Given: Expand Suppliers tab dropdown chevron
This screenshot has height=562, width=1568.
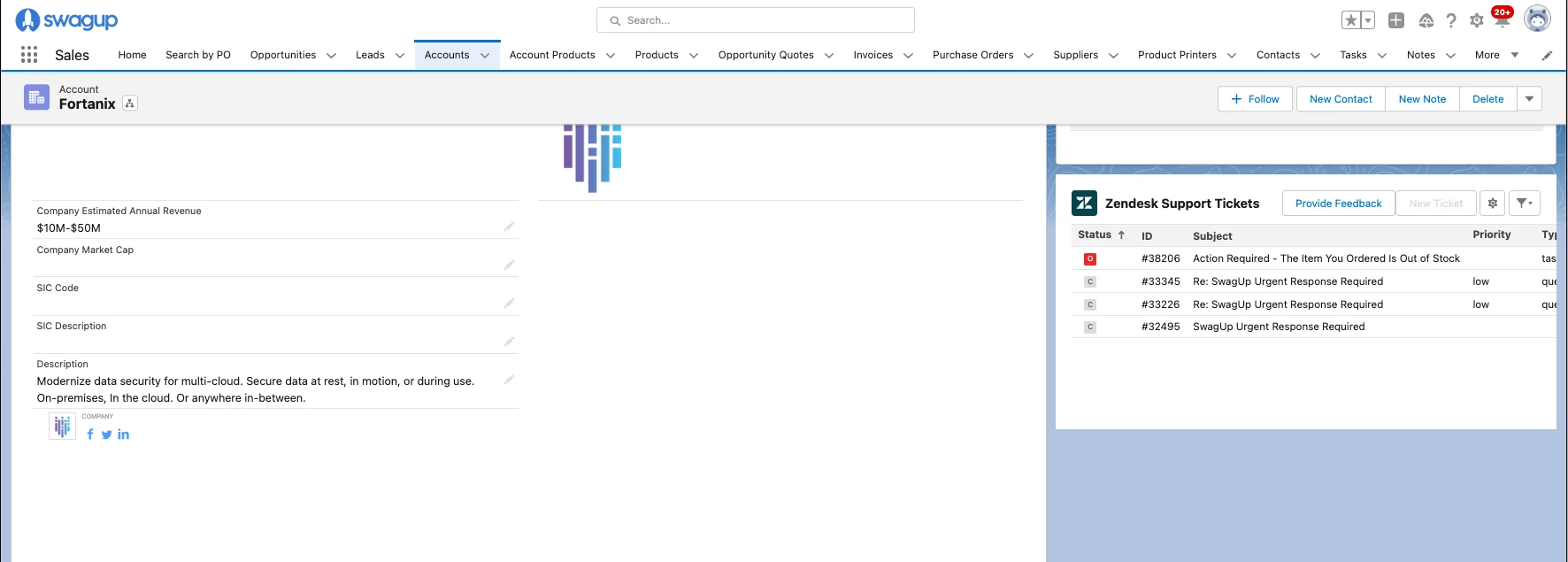Looking at the screenshot, I should pos(1113,56).
